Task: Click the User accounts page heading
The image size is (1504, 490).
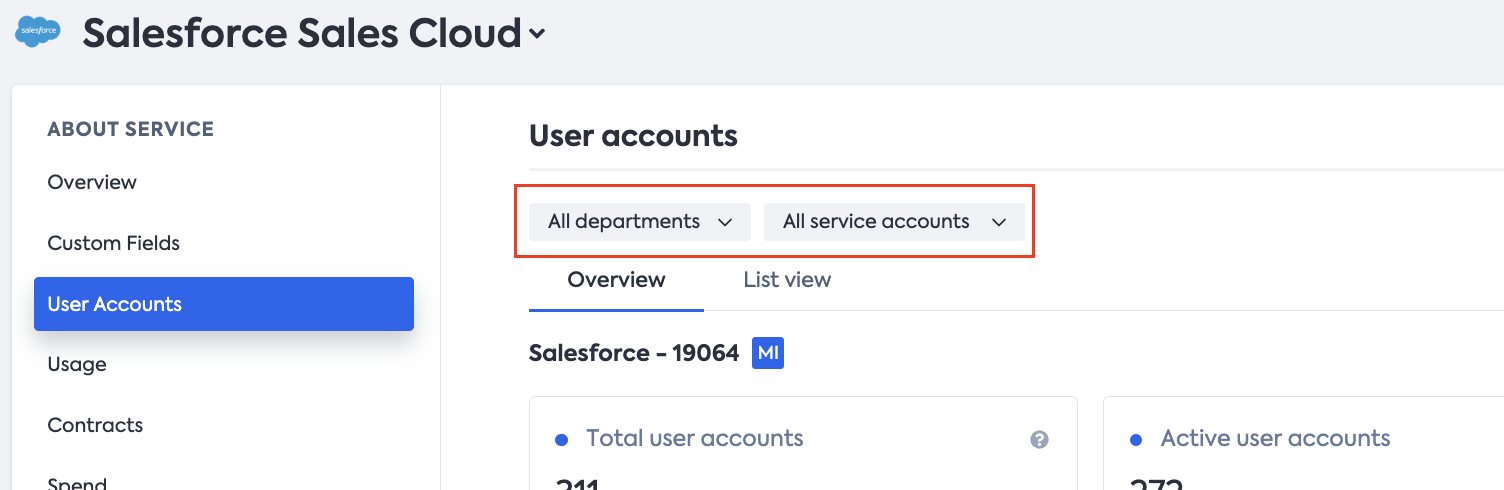Action: (633, 135)
